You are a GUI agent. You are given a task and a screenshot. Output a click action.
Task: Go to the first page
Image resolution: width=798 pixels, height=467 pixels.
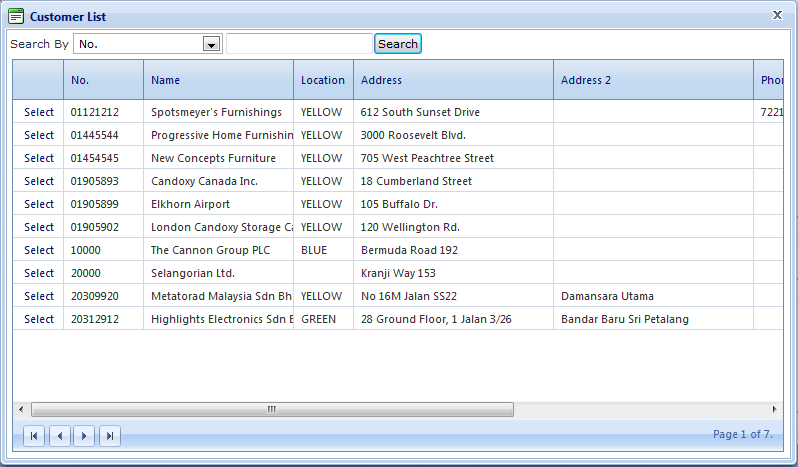34,436
